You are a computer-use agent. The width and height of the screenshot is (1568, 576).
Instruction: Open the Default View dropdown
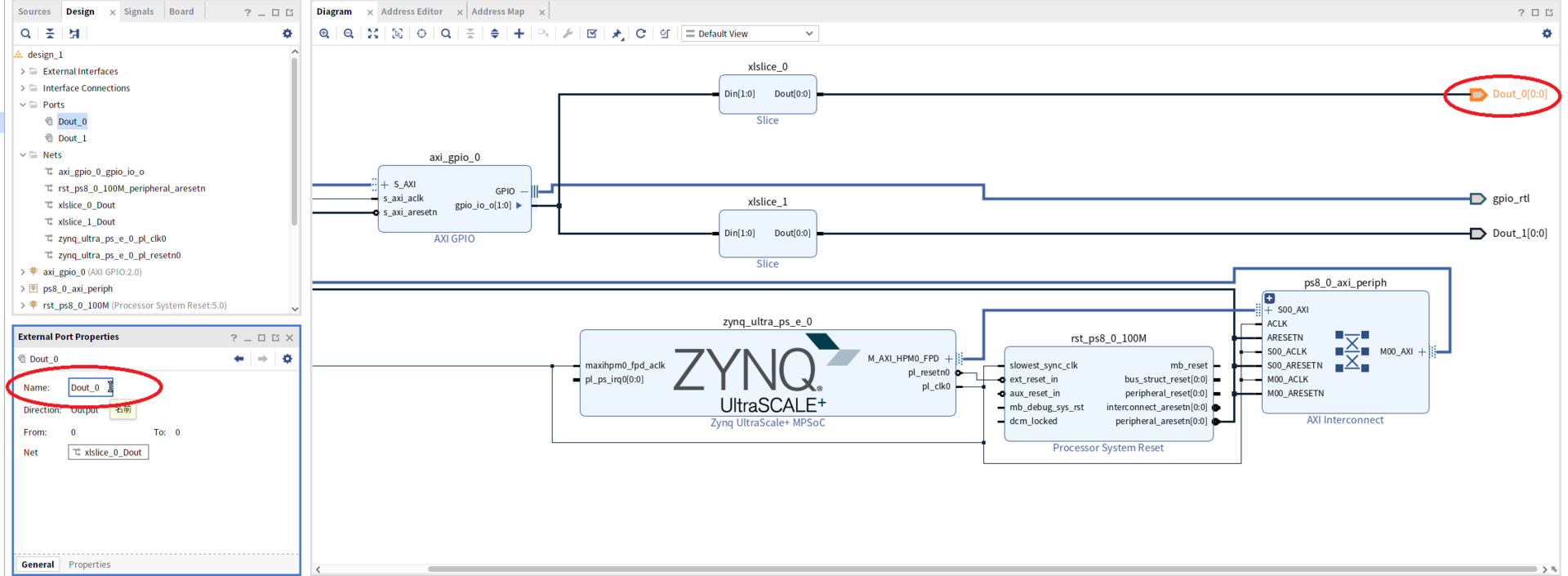click(749, 33)
